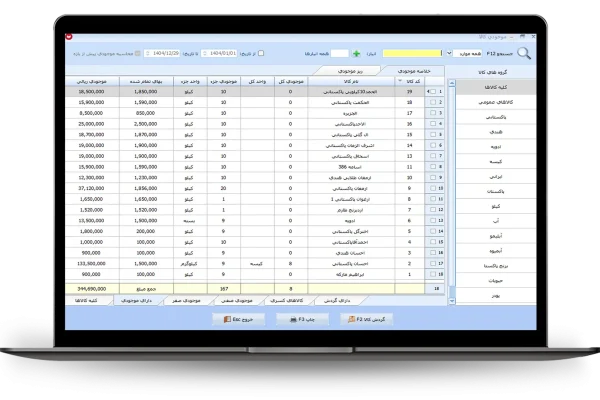
Task: Open the 'دارای موجودی' bottom tab
Action: (x=136, y=300)
